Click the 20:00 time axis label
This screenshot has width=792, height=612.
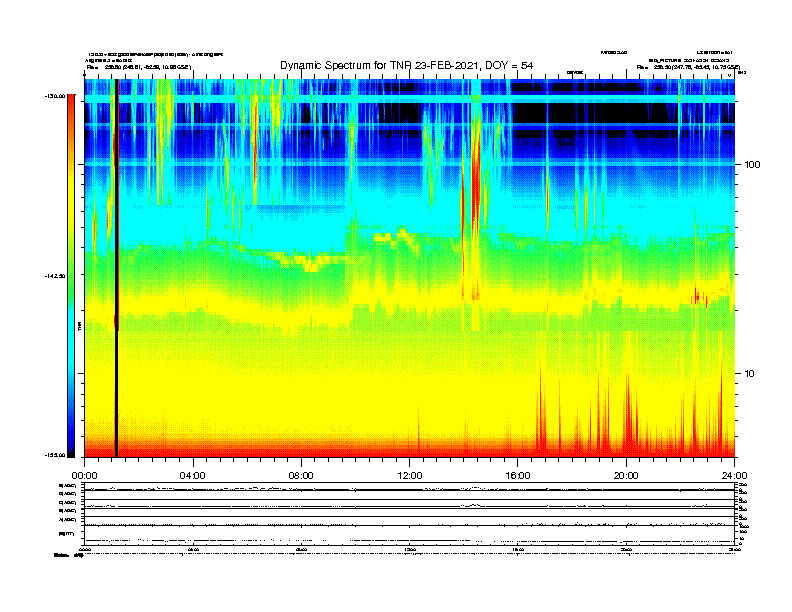click(626, 476)
